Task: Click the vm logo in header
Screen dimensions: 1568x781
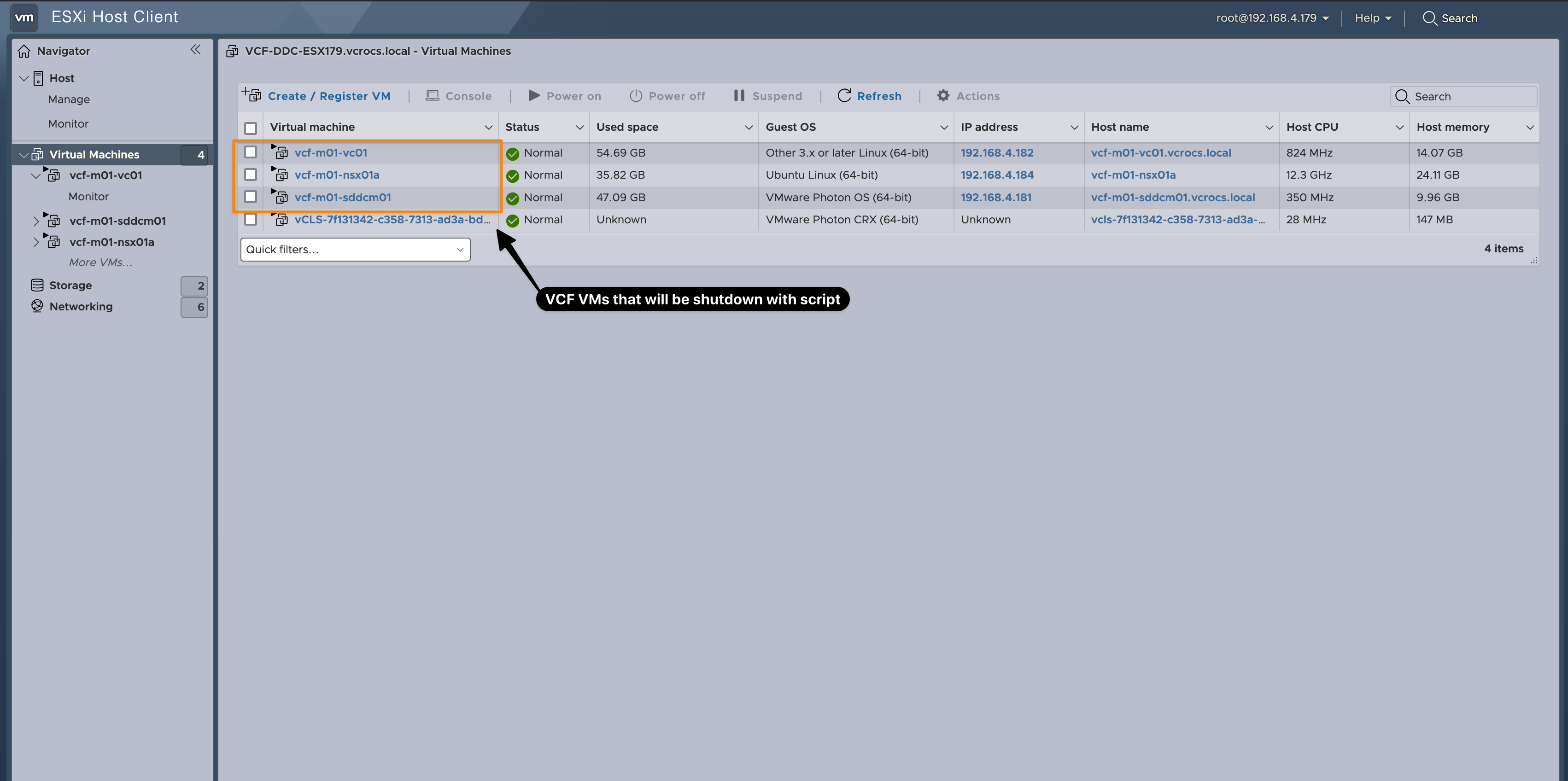Action: [24, 17]
